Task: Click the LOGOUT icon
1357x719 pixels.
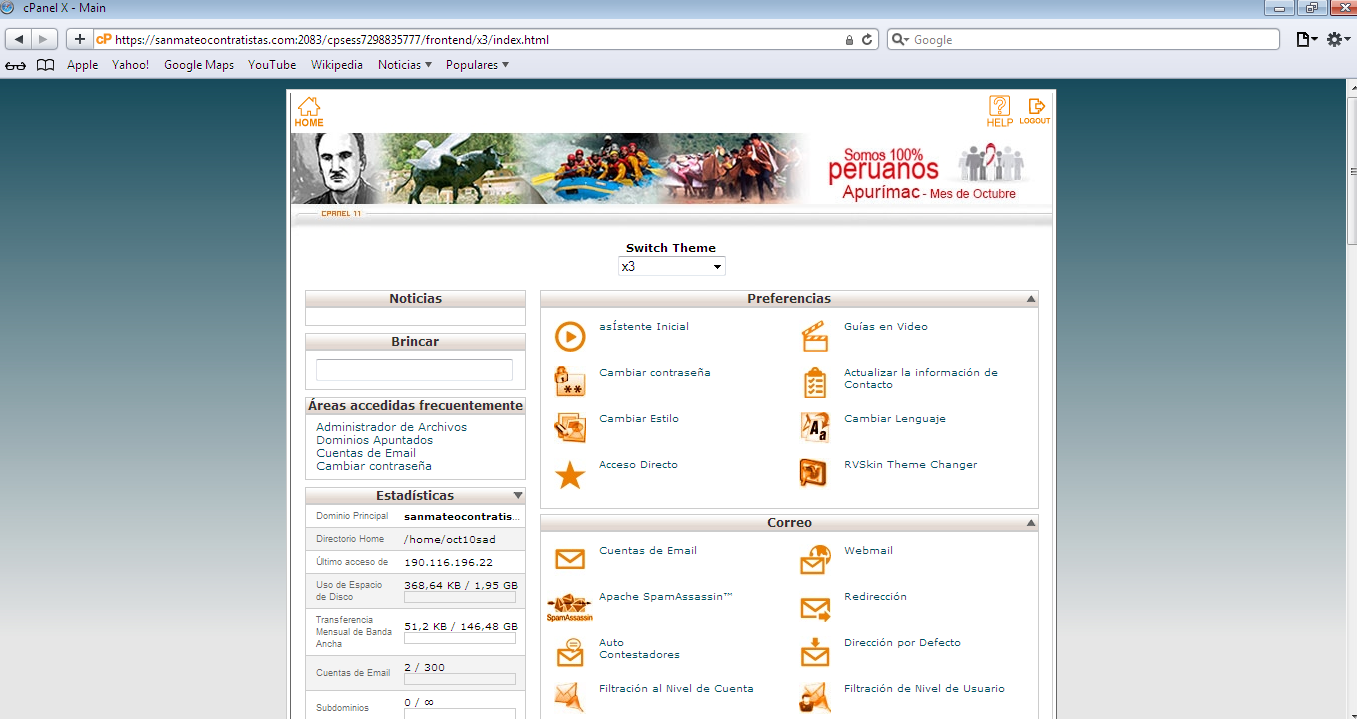Action: pyautogui.click(x=1035, y=107)
